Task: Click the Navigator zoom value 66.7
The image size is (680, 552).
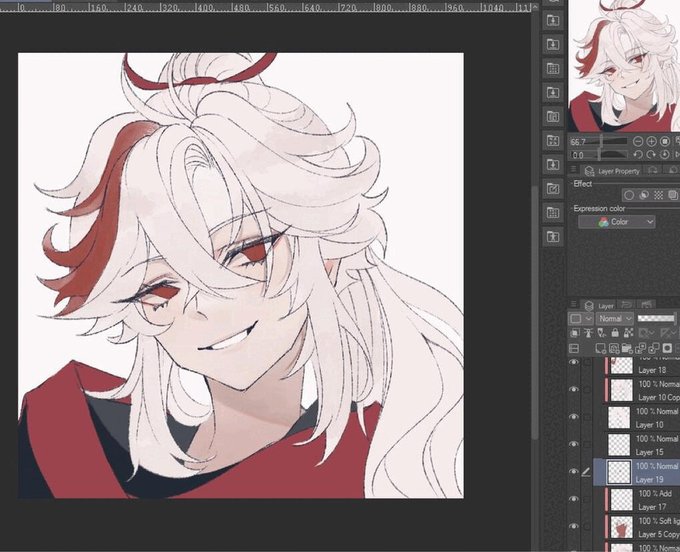Action: (579, 142)
